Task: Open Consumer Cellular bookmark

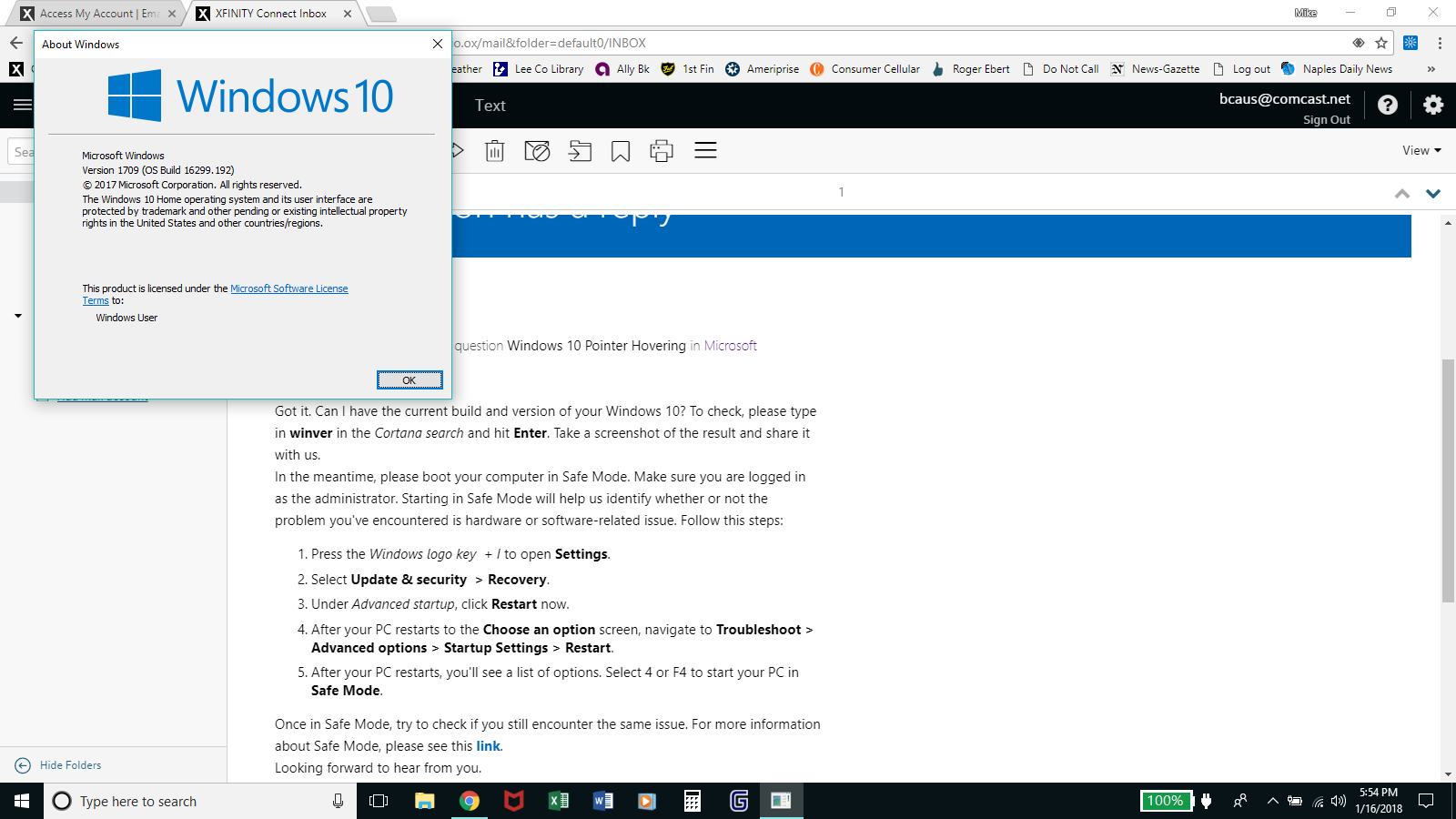Action: point(865,69)
